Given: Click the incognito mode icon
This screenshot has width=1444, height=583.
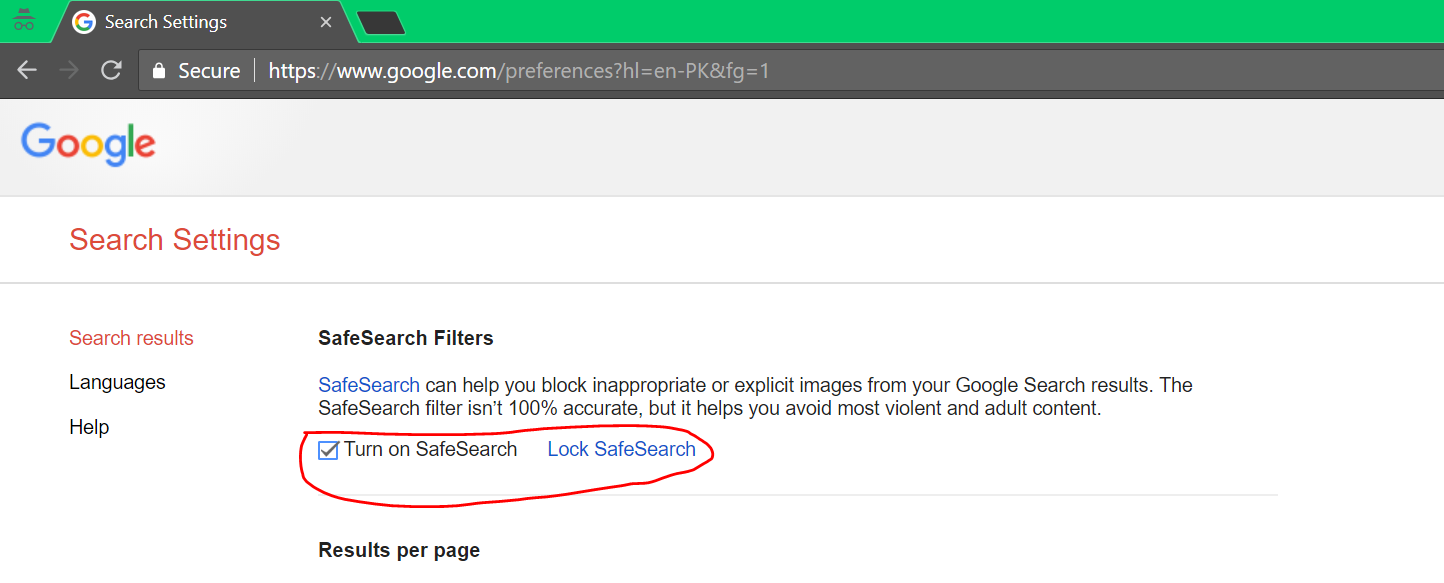Looking at the screenshot, I should [24, 20].
